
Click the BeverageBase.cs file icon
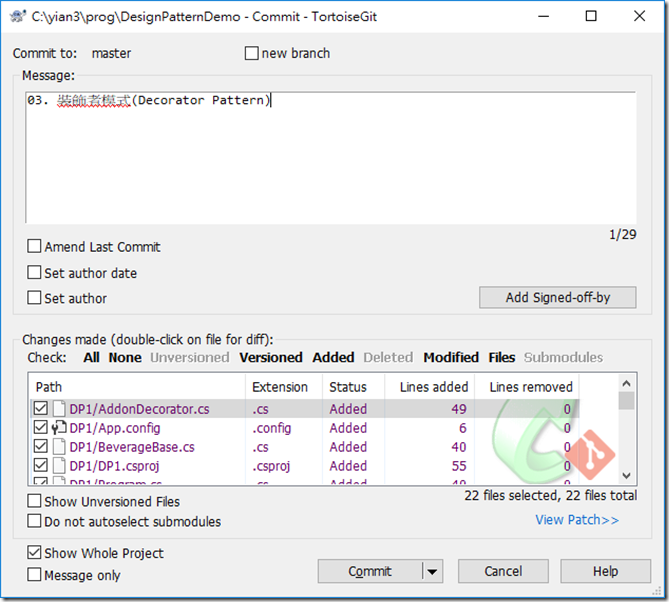click(x=59, y=447)
